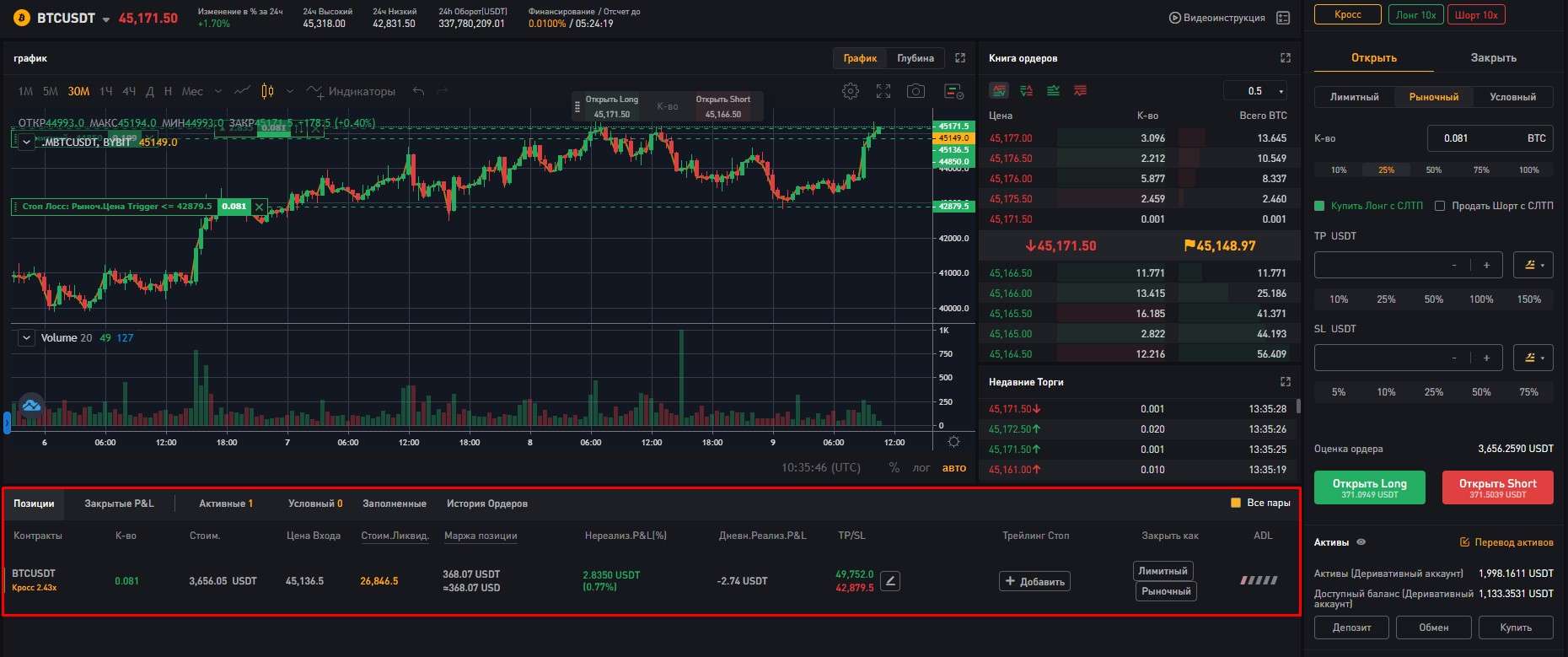This screenshot has width=1568, height=657.
Task: Click the chart order display settings icon
Action: click(953, 91)
